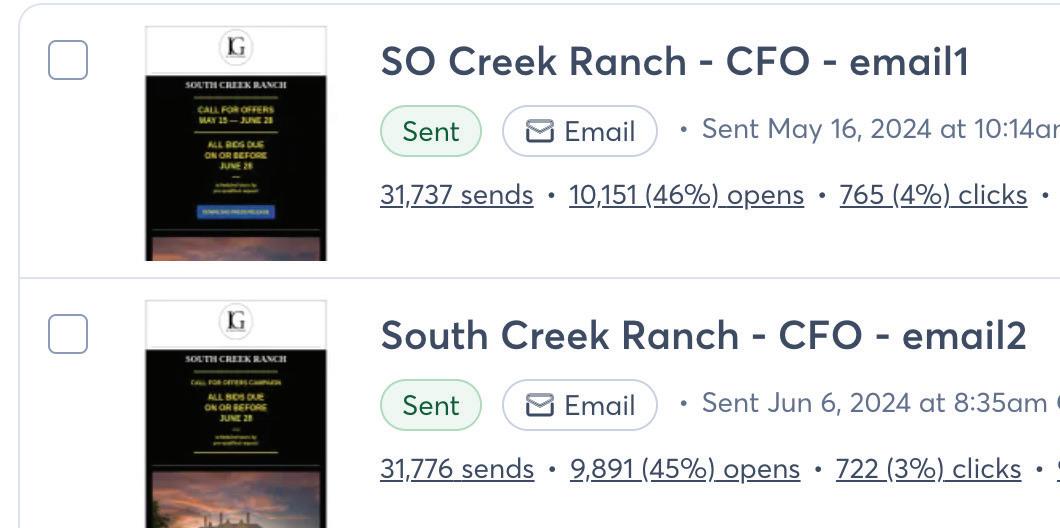Open South Creek Ranch - CFO - email2 title
1060x528 pixels.
703,336
